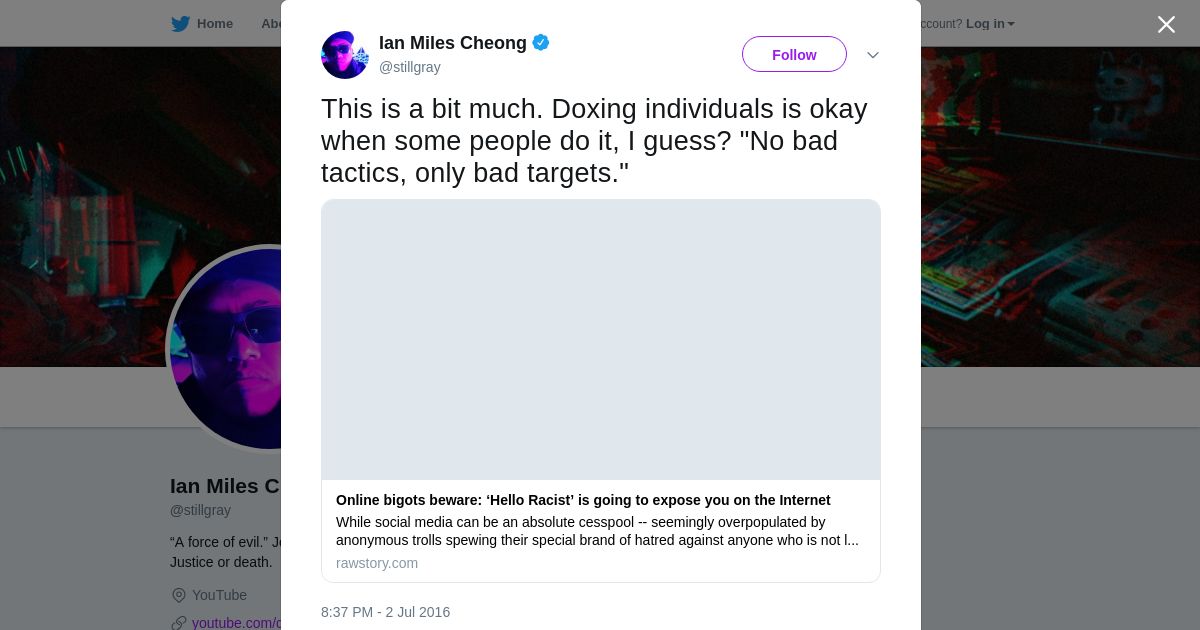1200x630 pixels.
Task: Click the rawstory.com source link
Action: (377, 563)
